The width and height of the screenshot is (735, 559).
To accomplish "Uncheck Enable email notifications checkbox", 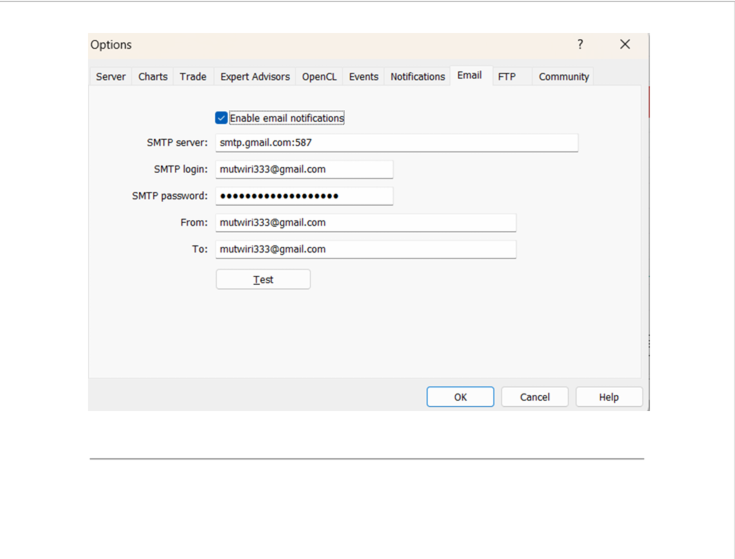I will pyautogui.click(x=221, y=118).
